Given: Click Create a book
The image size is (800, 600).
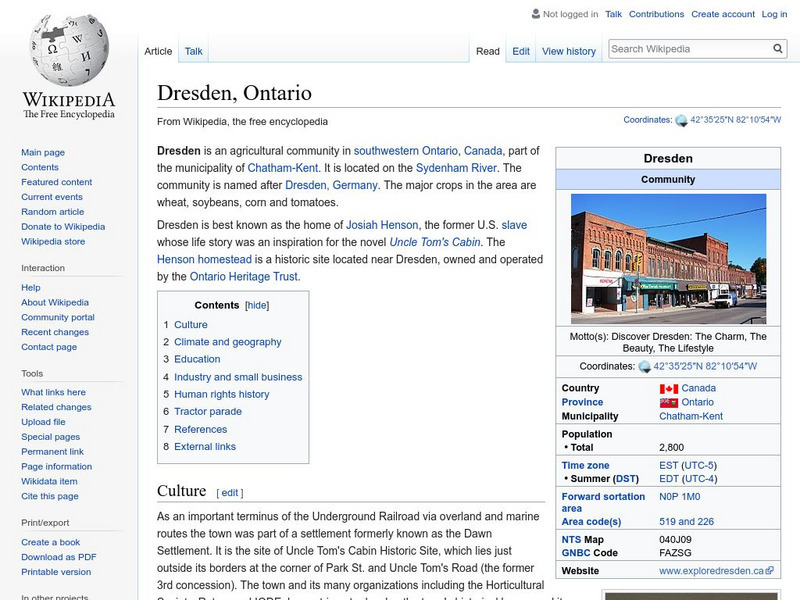Looking at the screenshot, I should (x=51, y=542).
